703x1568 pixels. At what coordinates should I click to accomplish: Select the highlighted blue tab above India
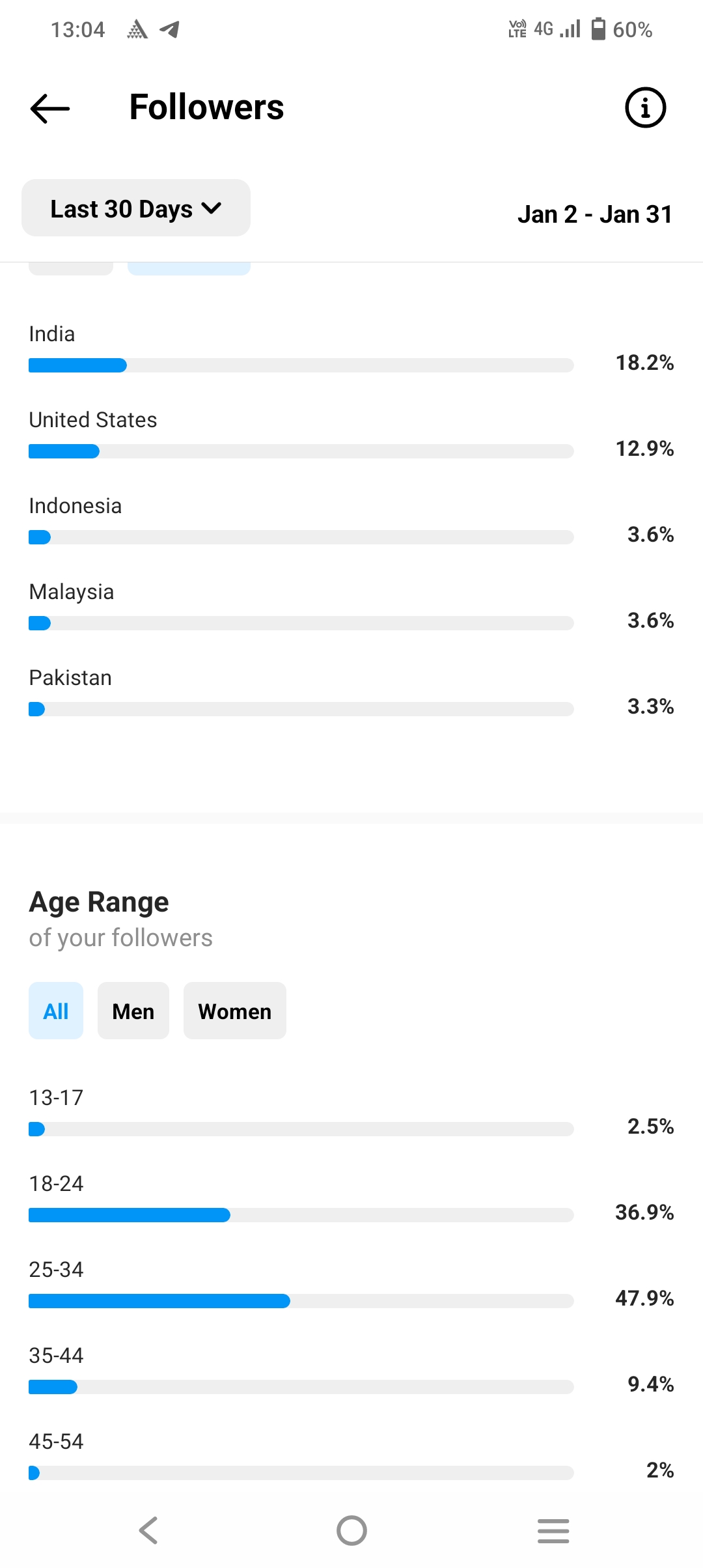[x=189, y=268]
